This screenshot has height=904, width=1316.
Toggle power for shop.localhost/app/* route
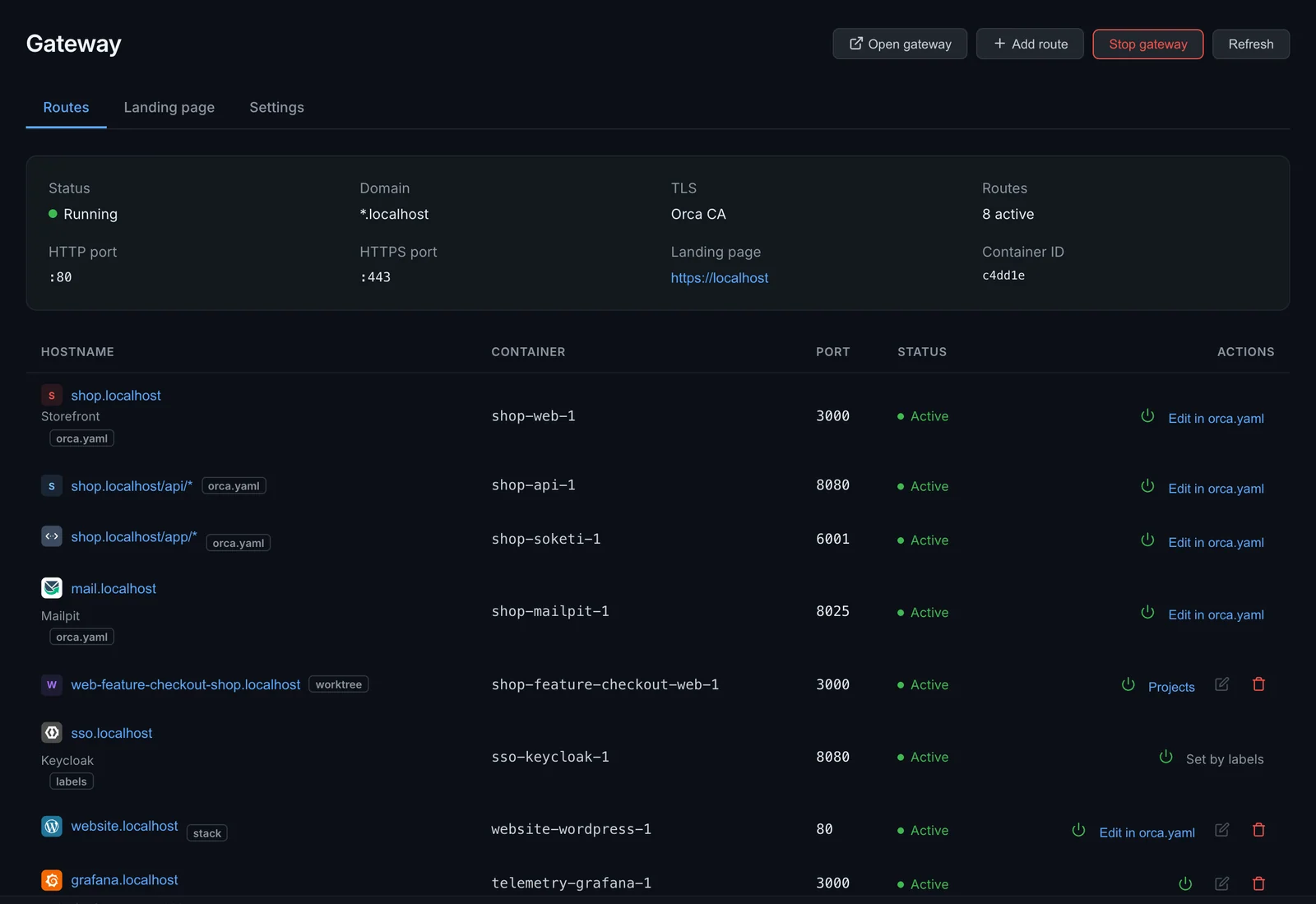click(1147, 540)
